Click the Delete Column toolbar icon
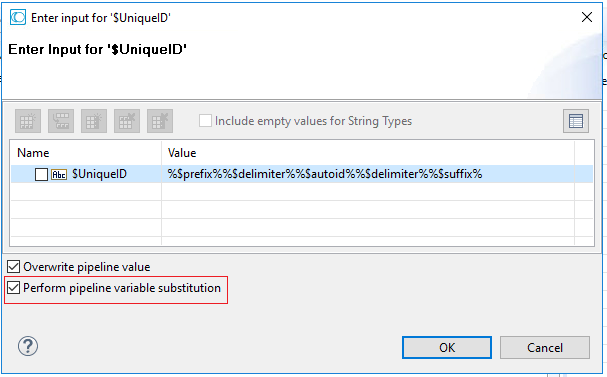This screenshot has width=607, height=377. [x=160, y=121]
